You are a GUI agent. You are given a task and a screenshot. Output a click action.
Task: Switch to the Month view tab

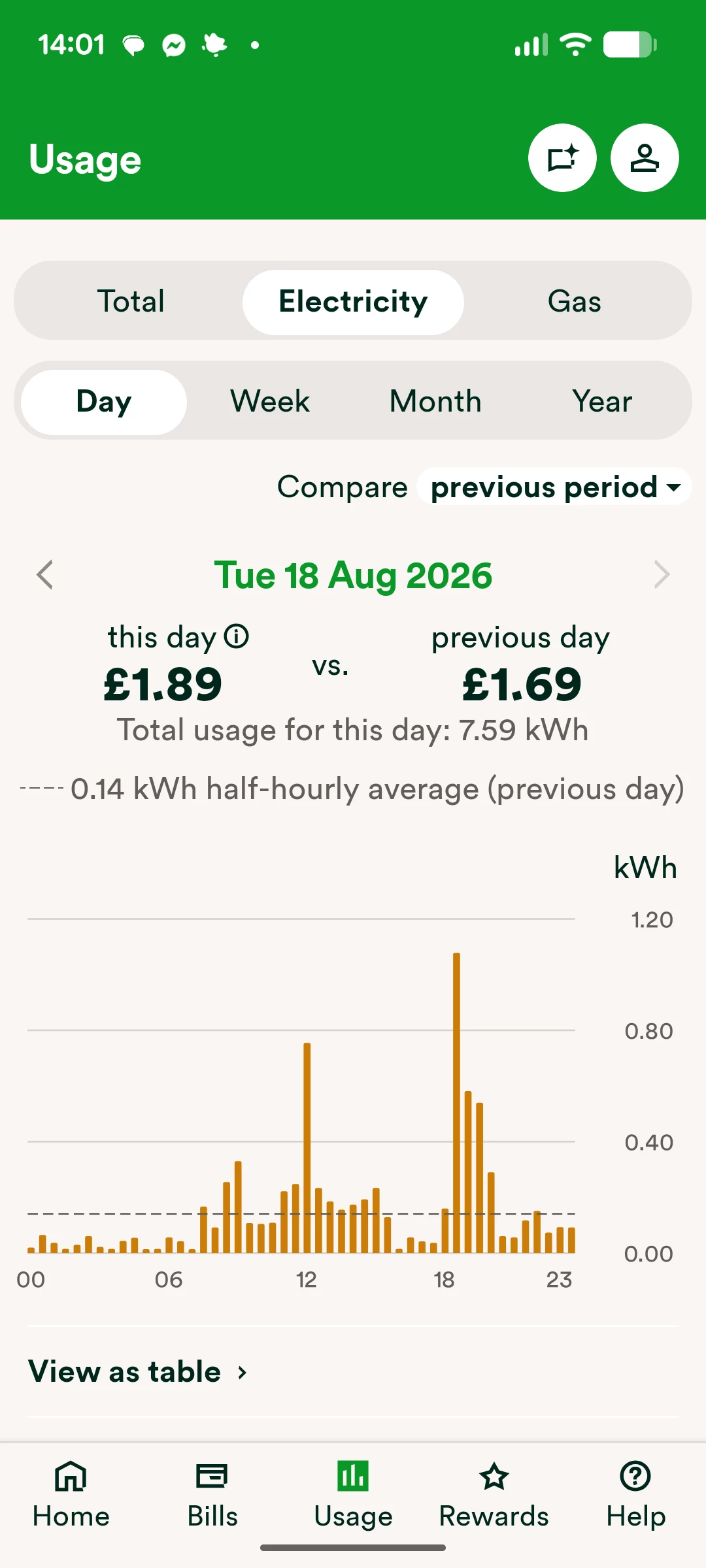coord(435,401)
